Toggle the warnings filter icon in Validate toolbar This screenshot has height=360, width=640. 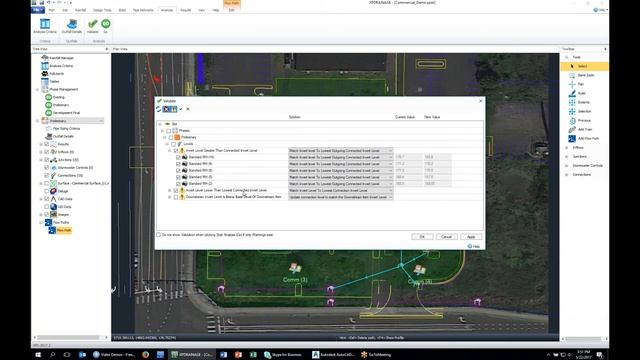pos(173,109)
